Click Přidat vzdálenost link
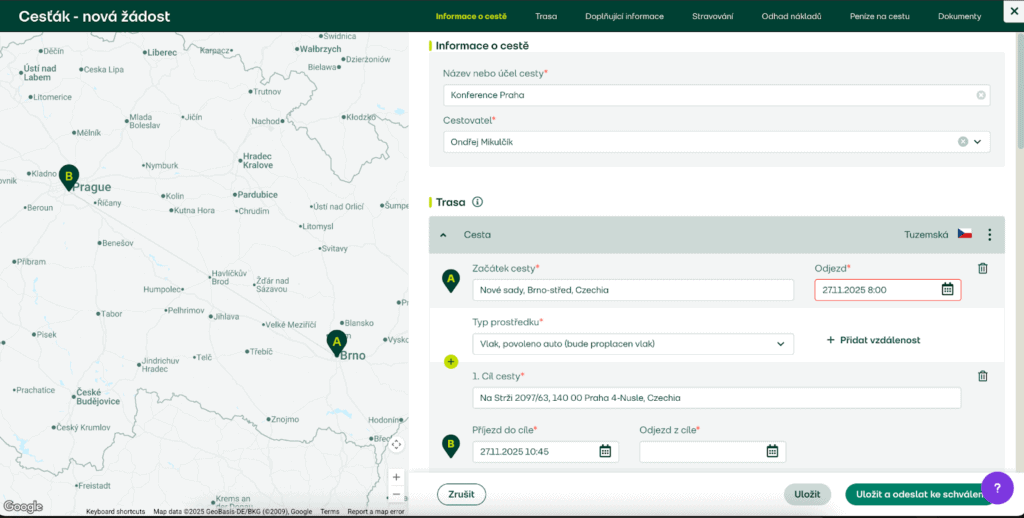The image size is (1024, 518). [873, 340]
